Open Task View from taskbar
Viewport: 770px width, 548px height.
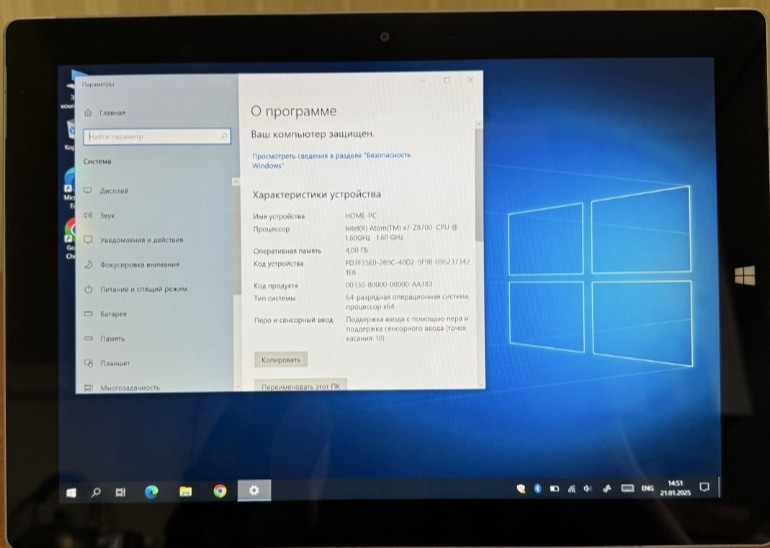[x=120, y=492]
